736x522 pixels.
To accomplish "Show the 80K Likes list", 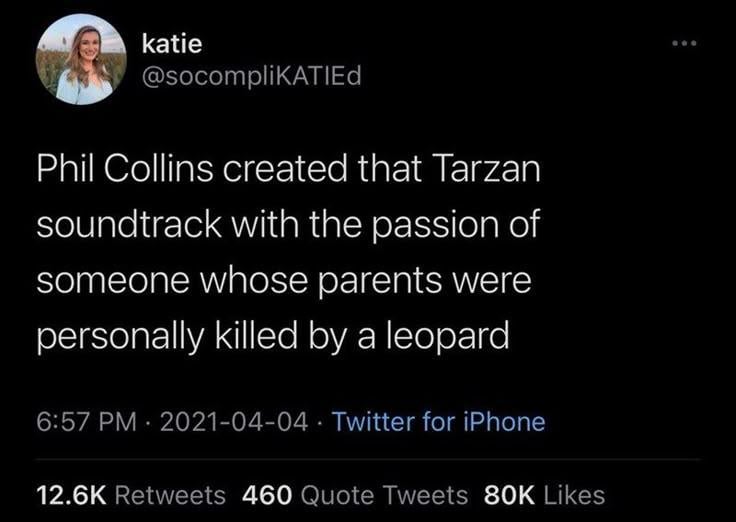I will (x=544, y=494).
